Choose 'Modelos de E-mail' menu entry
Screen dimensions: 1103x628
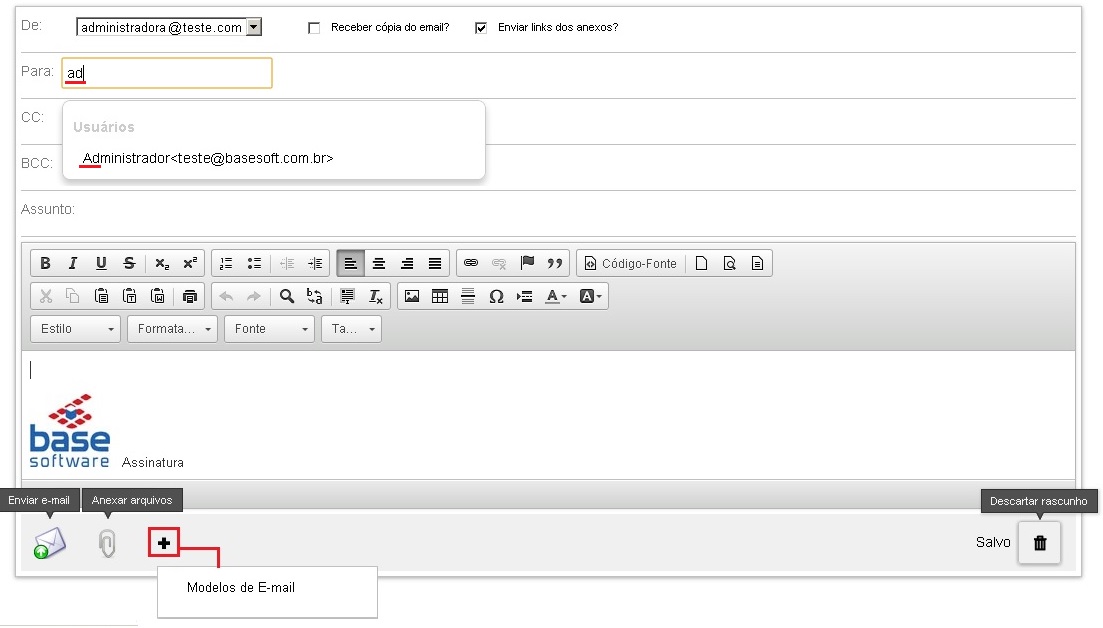tap(241, 588)
